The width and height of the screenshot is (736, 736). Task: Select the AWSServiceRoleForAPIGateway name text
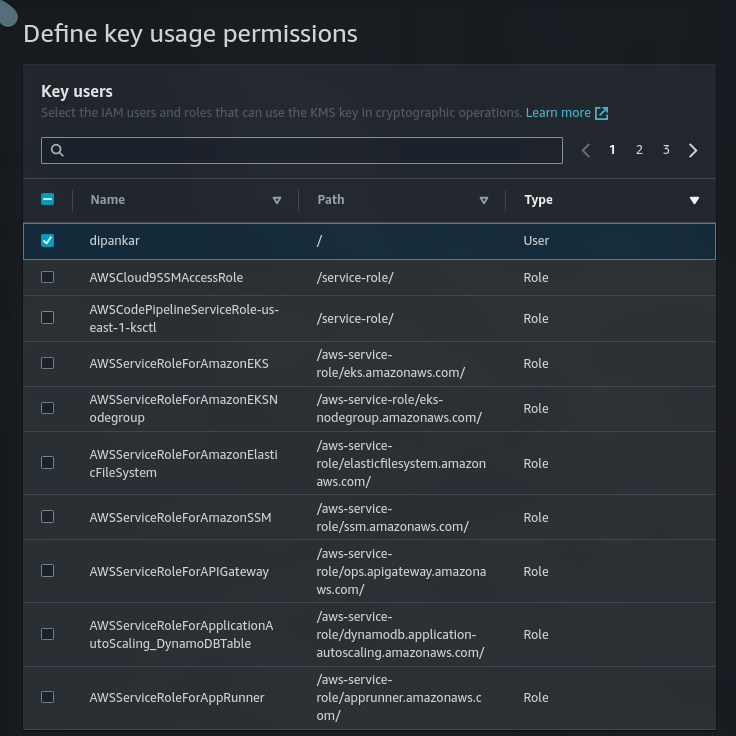pos(179,571)
